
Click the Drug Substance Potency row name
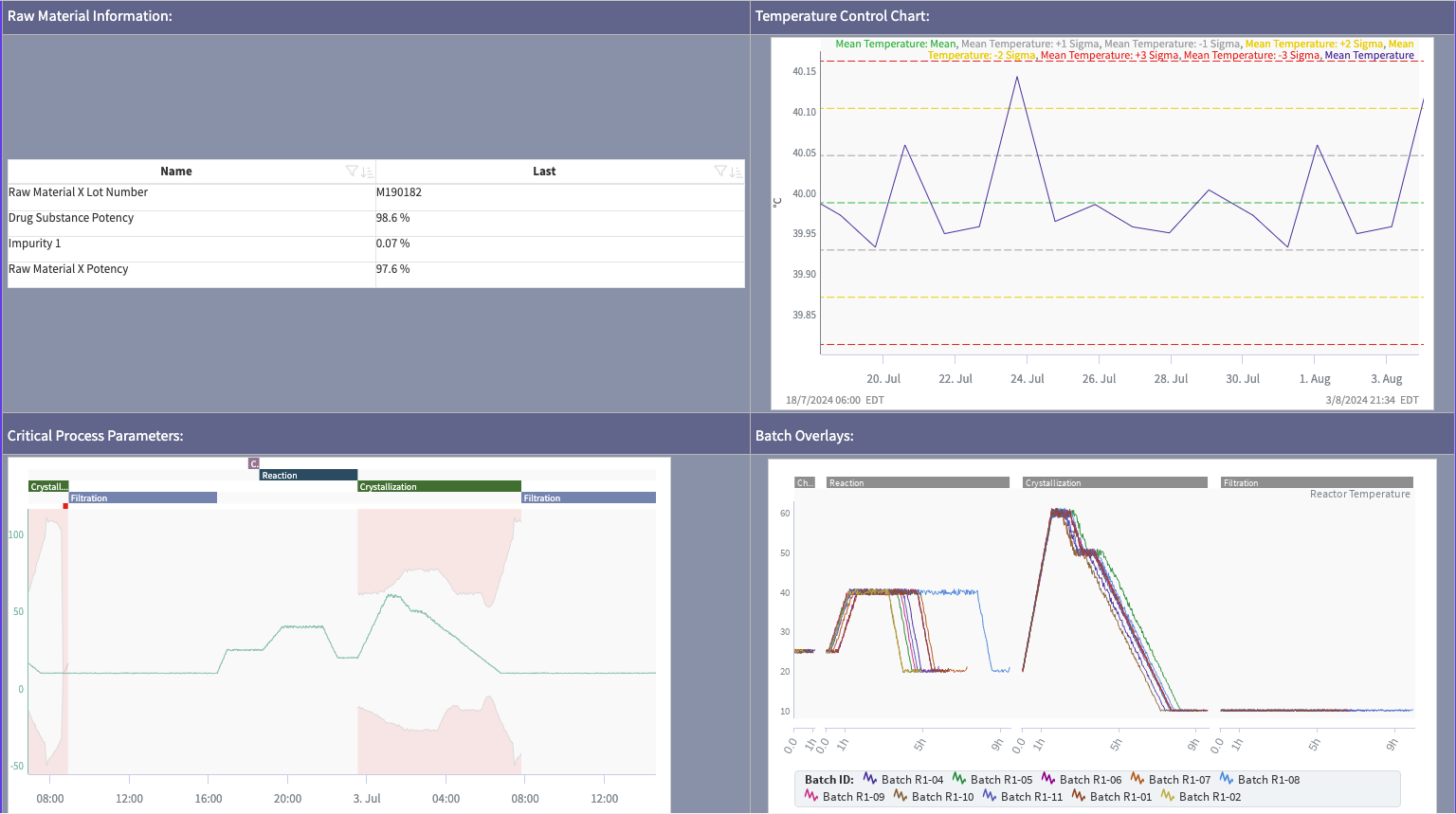click(x=71, y=218)
